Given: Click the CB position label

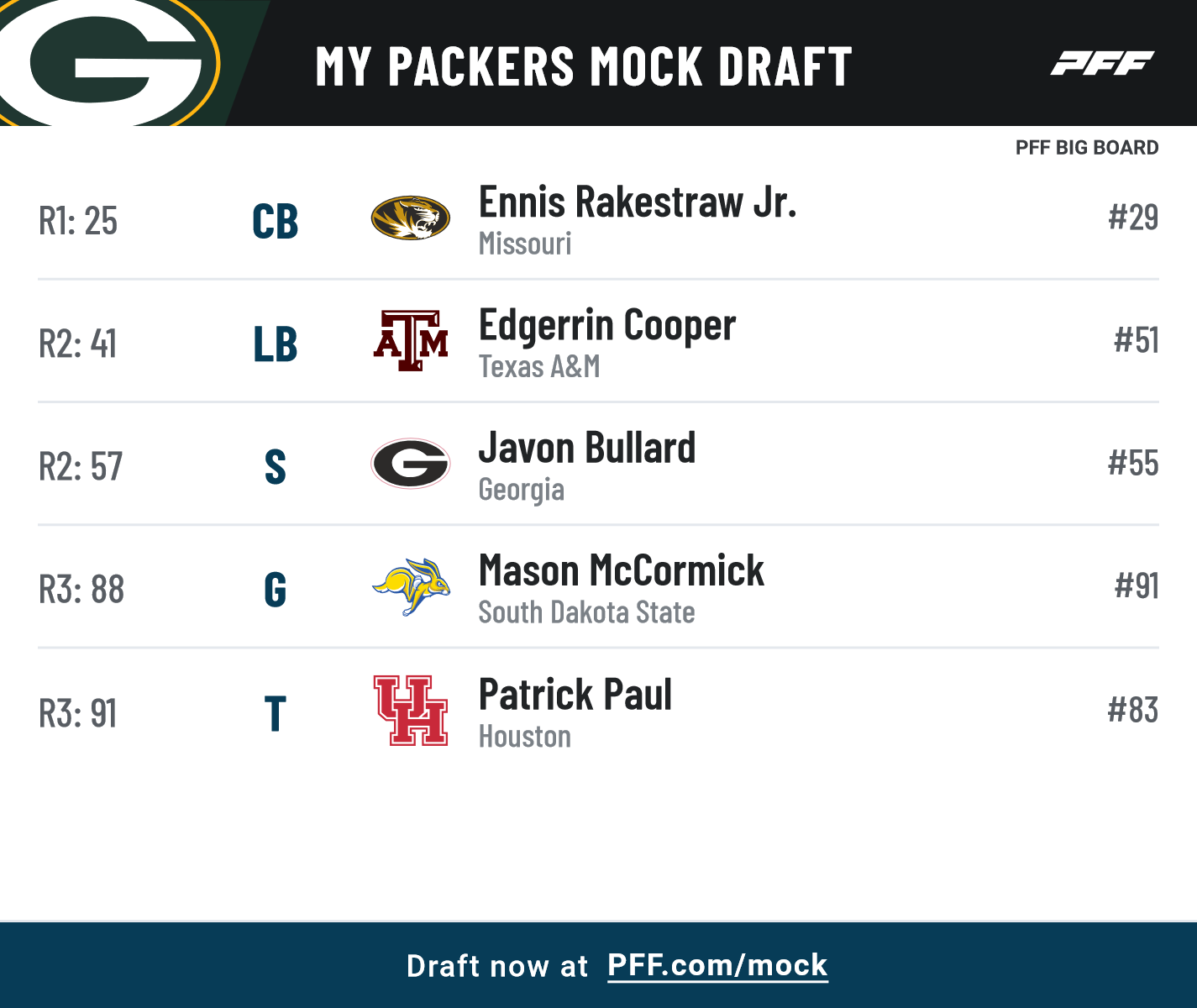Looking at the screenshot, I should pos(276,222).
